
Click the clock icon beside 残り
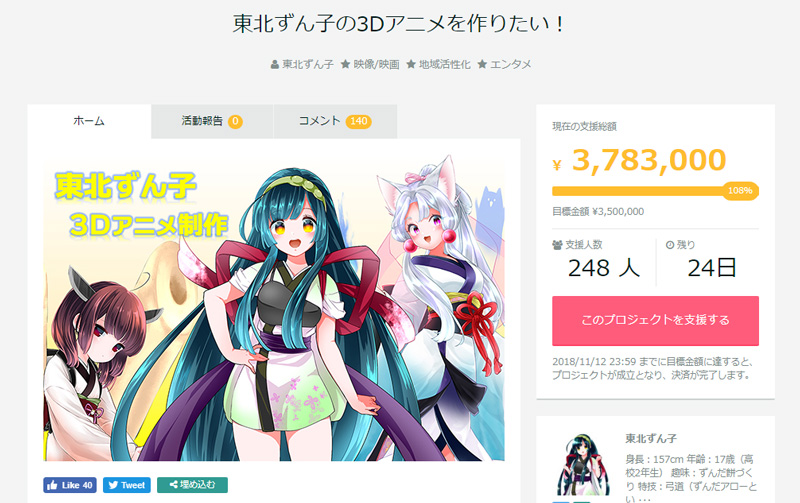click(x=670, y=245)
